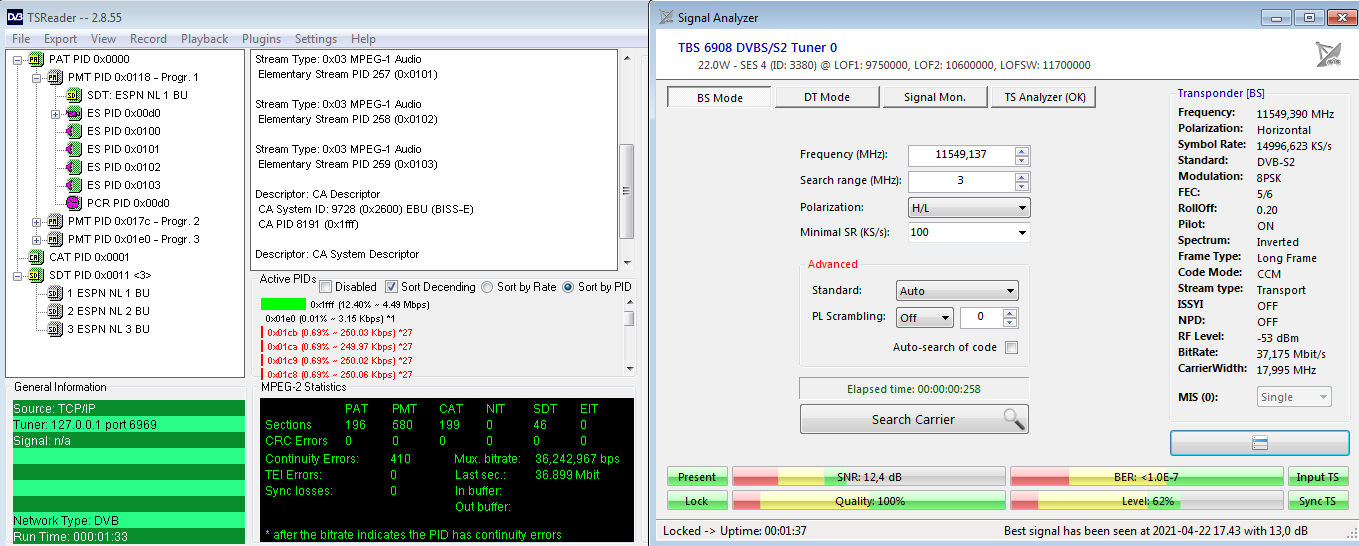Select the Sort by PID radio button

568,287
